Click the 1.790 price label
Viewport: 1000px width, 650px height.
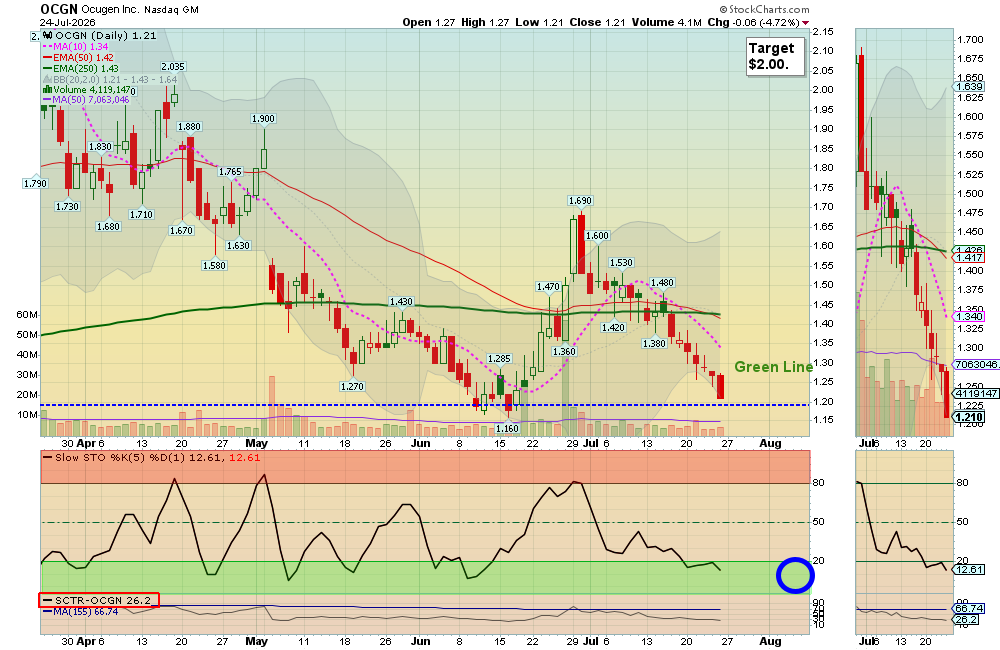35,184
